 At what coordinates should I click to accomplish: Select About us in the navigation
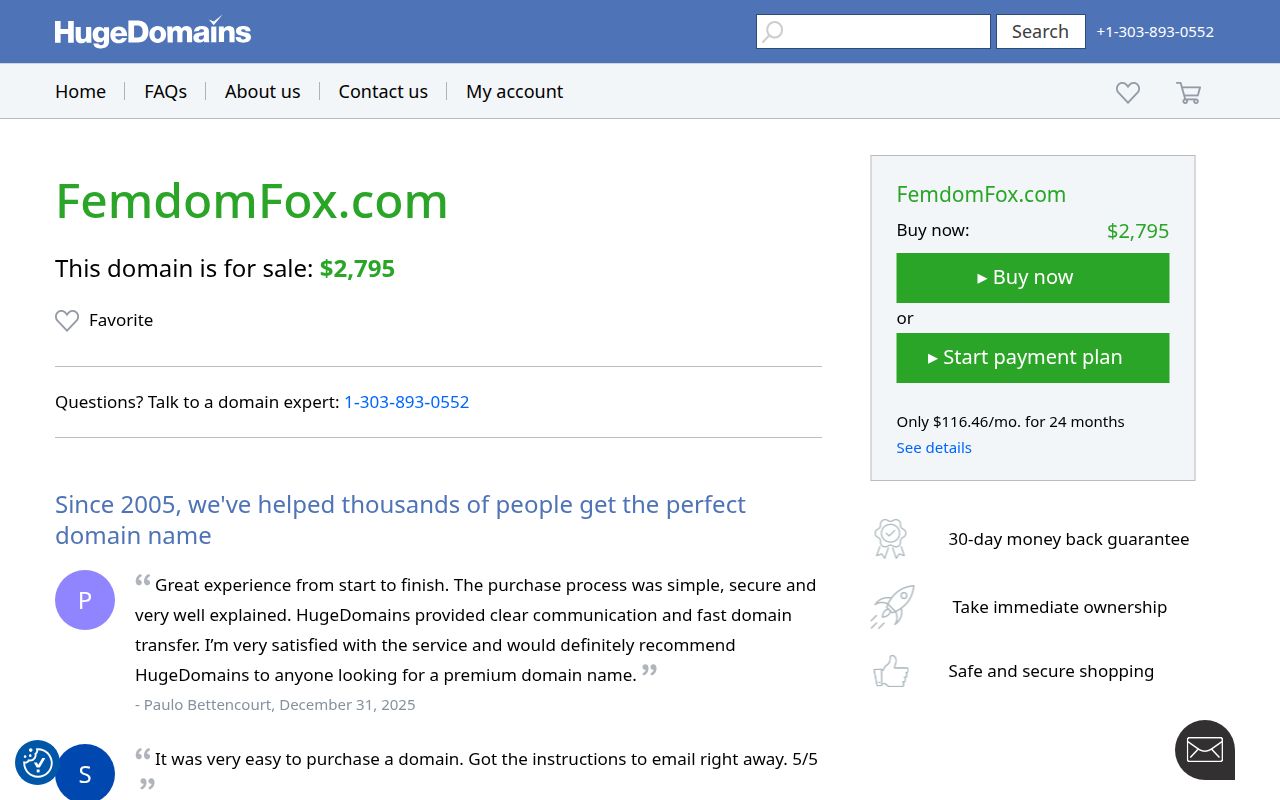[x=262, y=91]
